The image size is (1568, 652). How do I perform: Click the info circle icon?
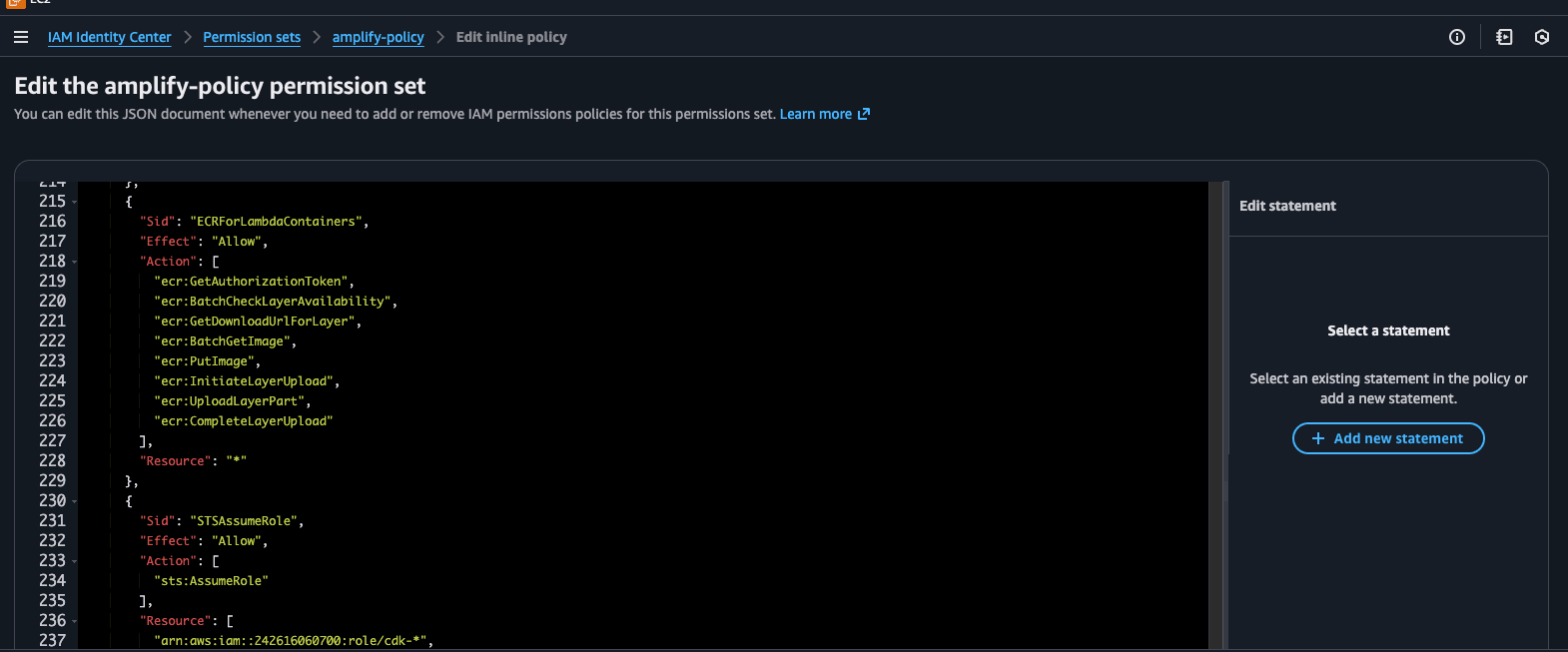(1457, 37)
